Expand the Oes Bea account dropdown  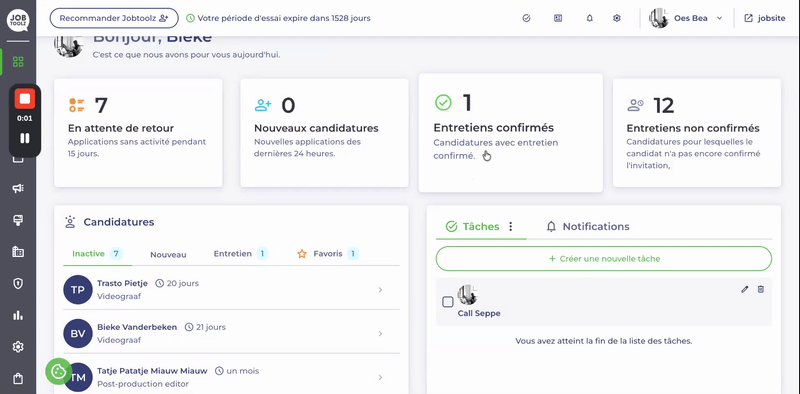click(x=719, y=18)
